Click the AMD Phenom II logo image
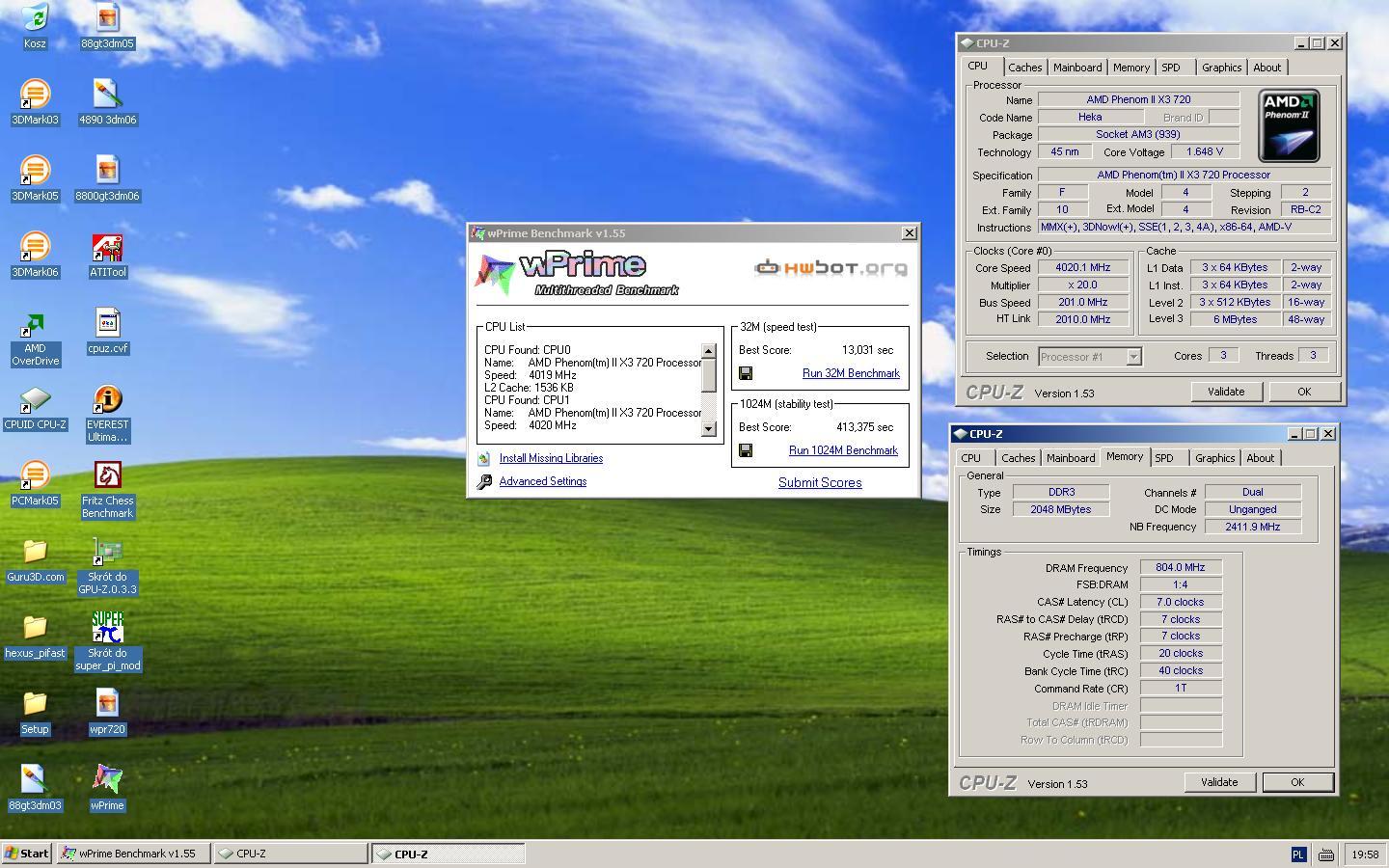This screenshot has width=1389, height=868. point(1289,125)
